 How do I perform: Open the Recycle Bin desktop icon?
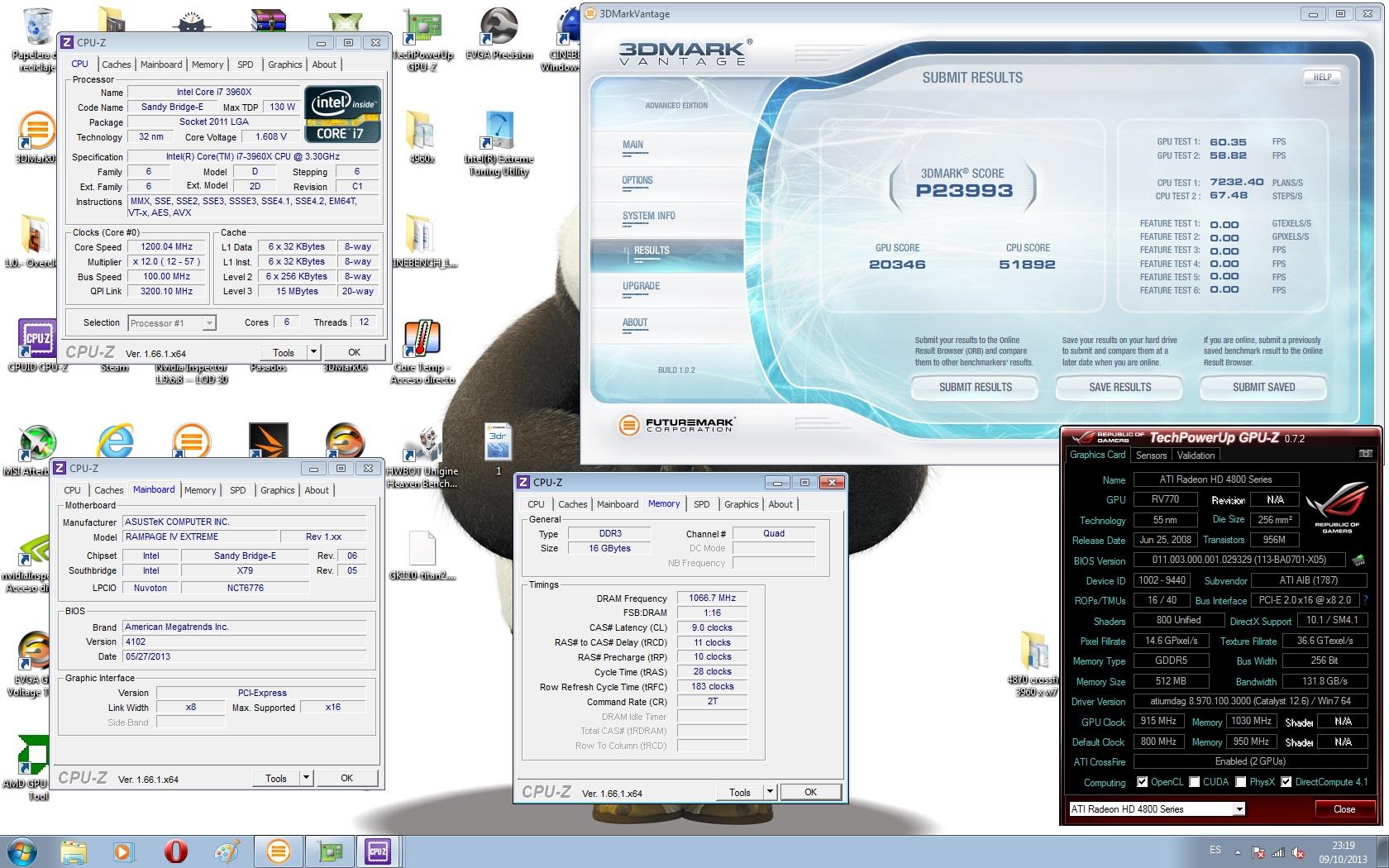click(x=37, y=39)
